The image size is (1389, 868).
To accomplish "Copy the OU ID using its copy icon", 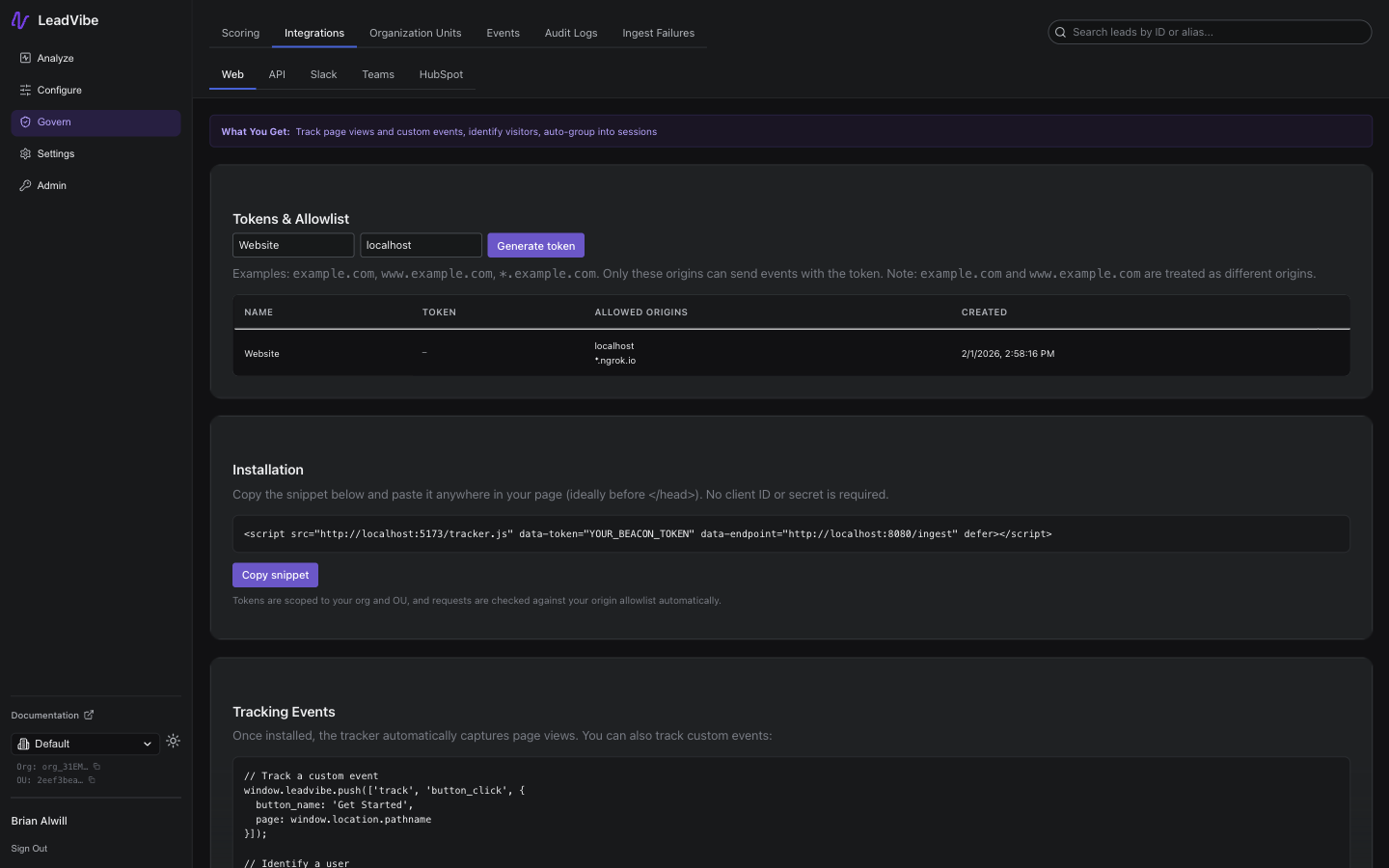I will (93, 779).
